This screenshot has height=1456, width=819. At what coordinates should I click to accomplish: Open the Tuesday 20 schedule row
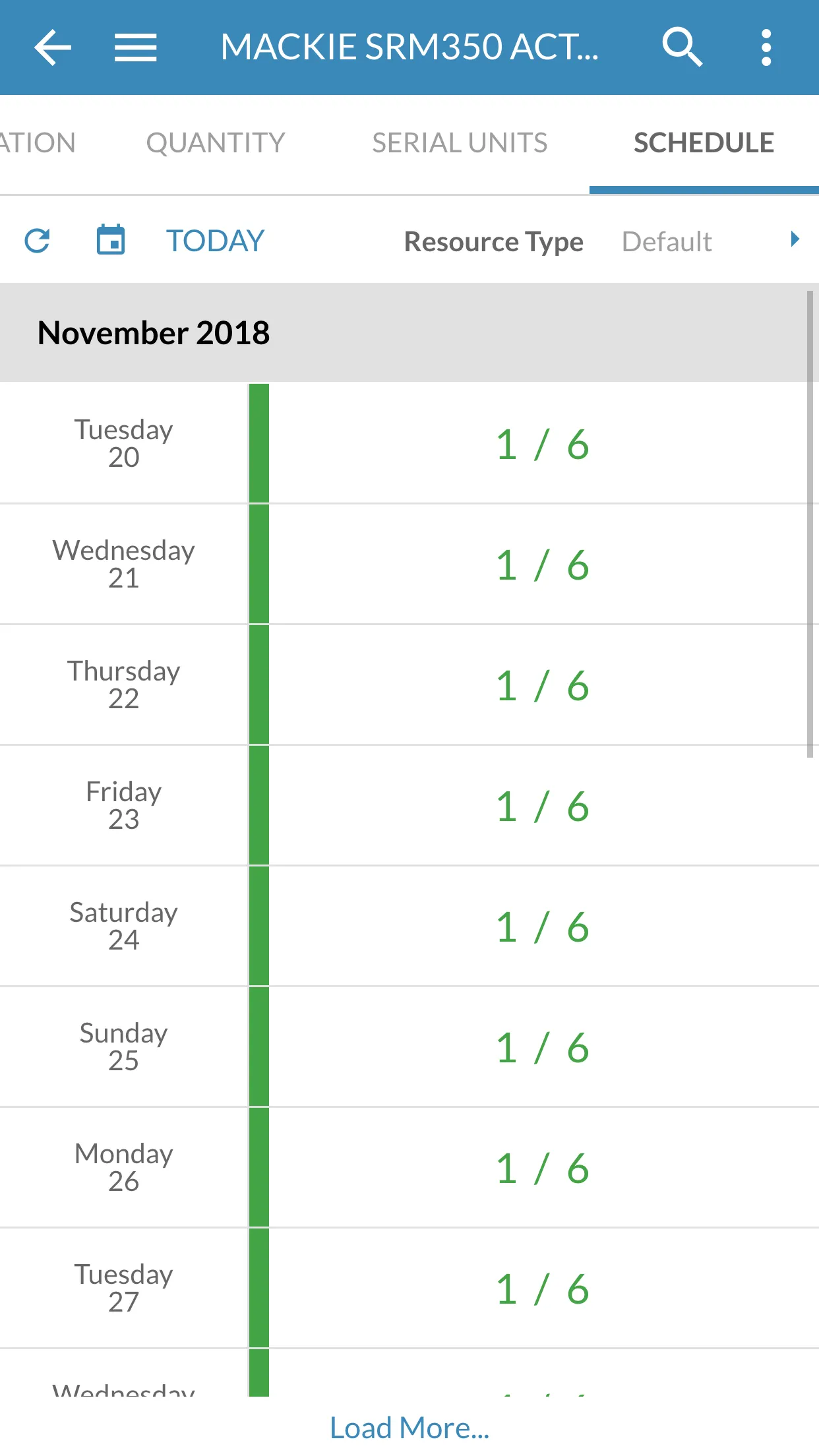(409, 443)
